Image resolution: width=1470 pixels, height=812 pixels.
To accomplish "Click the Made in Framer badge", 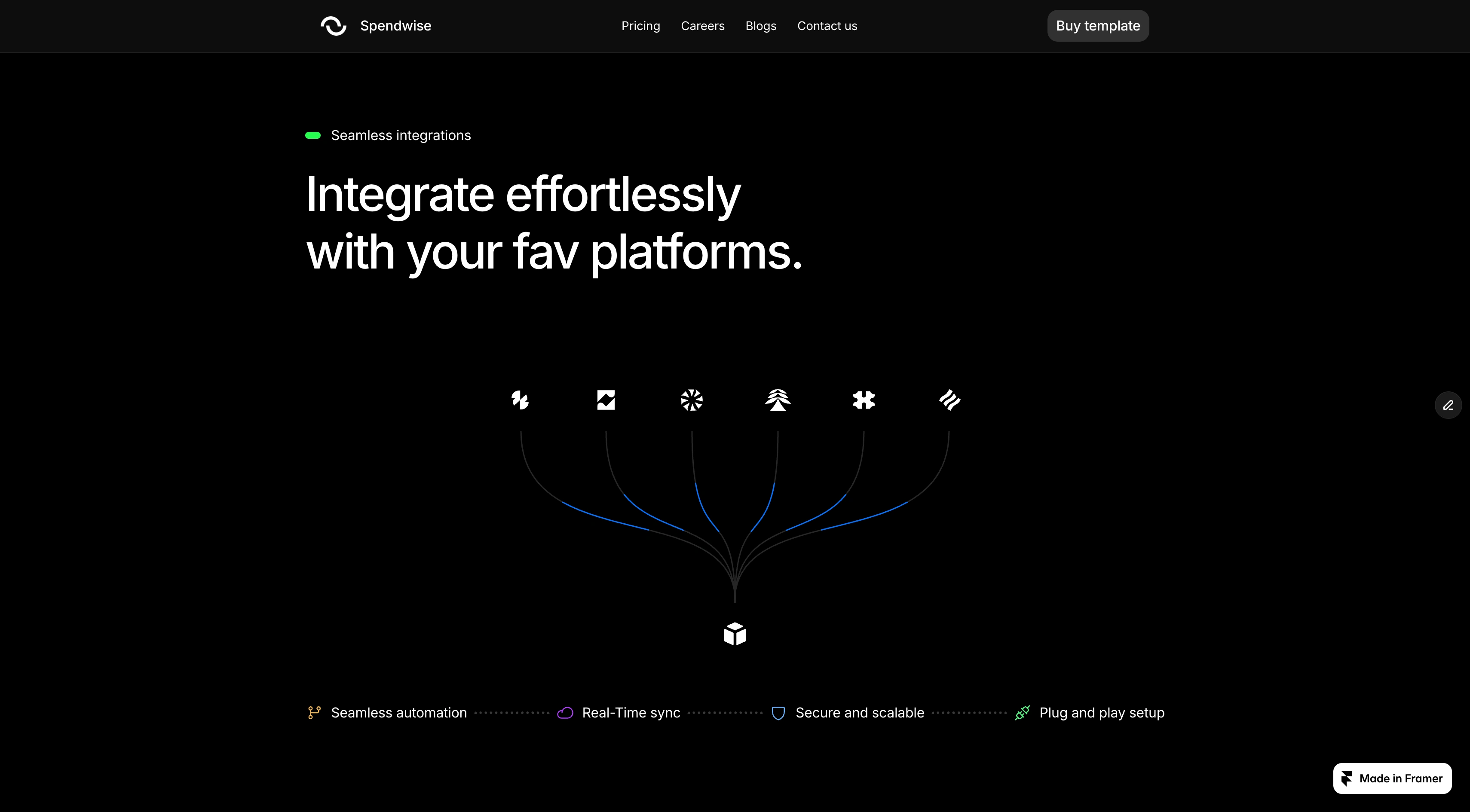I will click(1392, 778).
